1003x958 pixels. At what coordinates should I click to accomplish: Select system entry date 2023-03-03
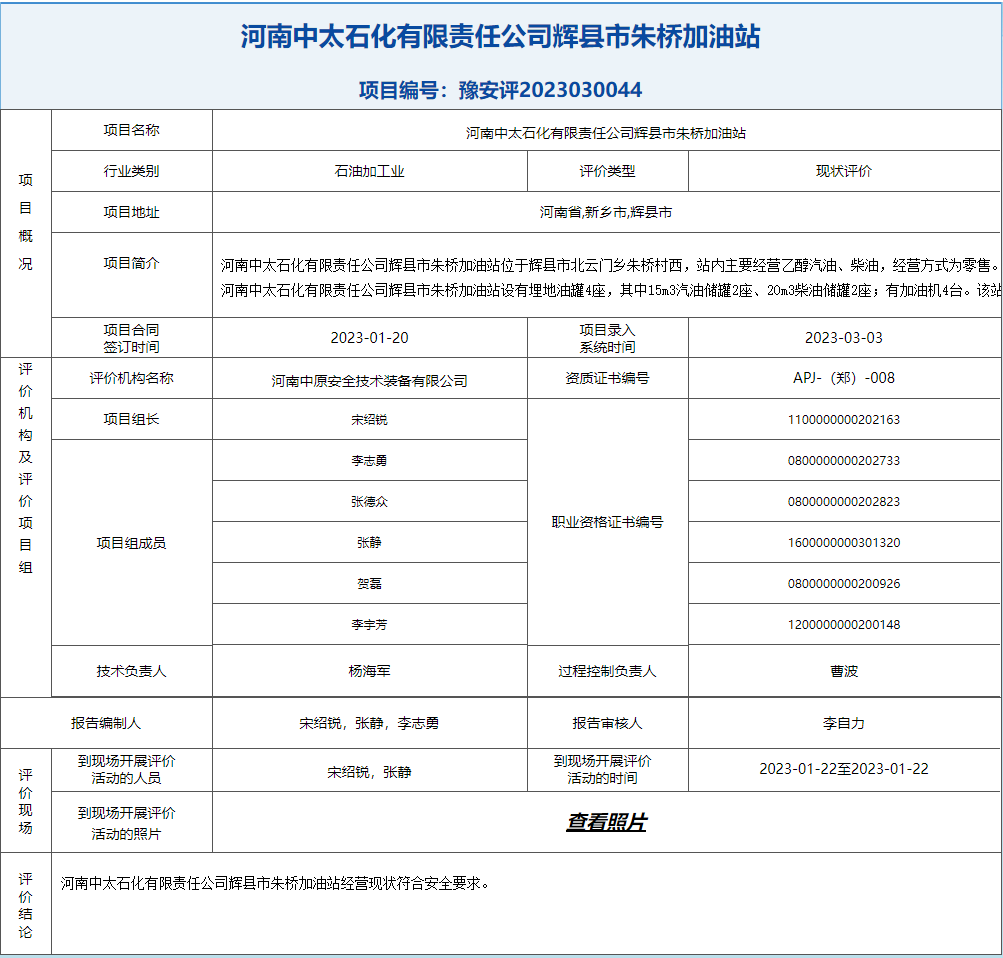(x=844, y=338)
